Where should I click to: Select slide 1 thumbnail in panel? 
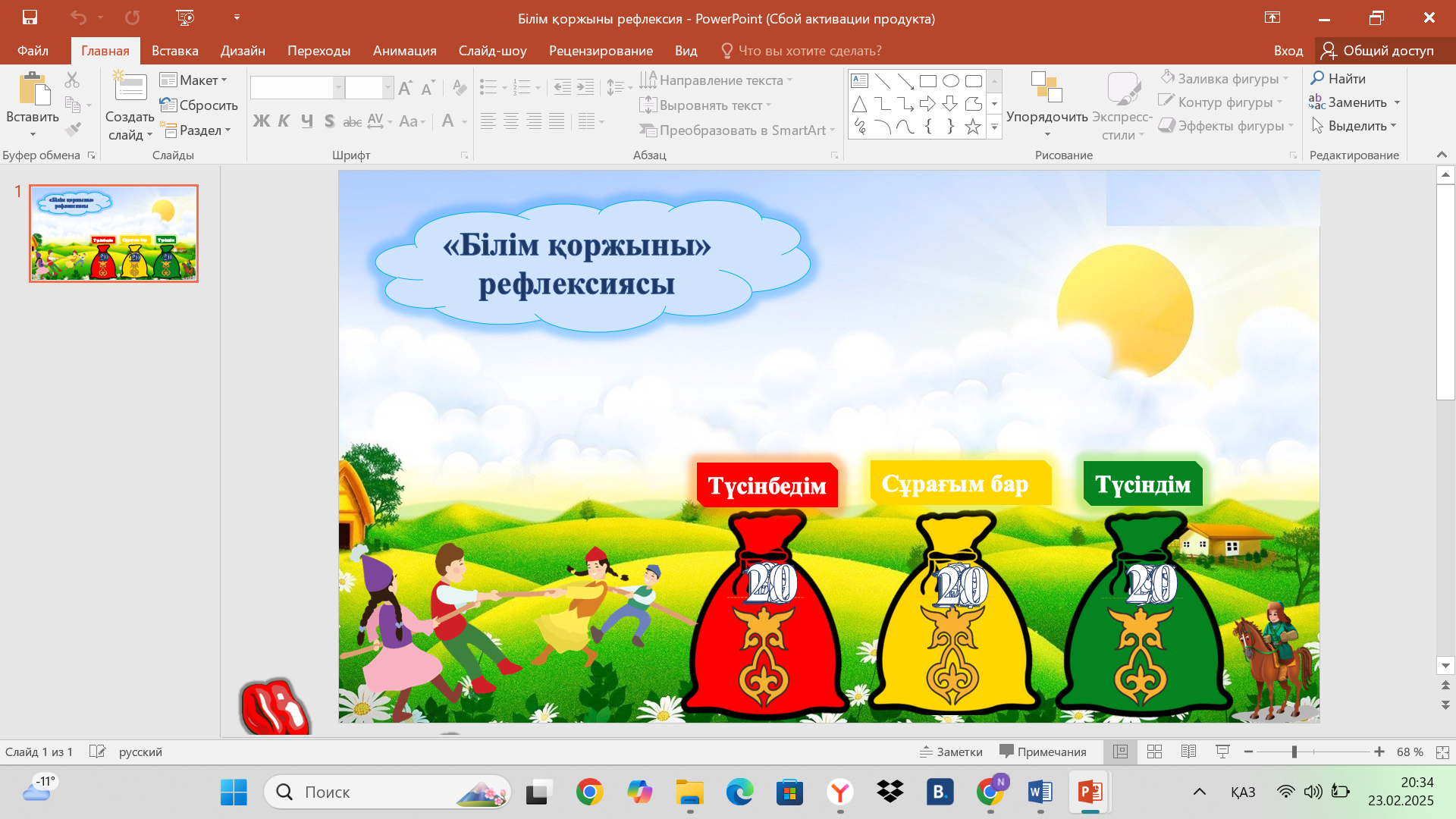(x=114, y=234)
